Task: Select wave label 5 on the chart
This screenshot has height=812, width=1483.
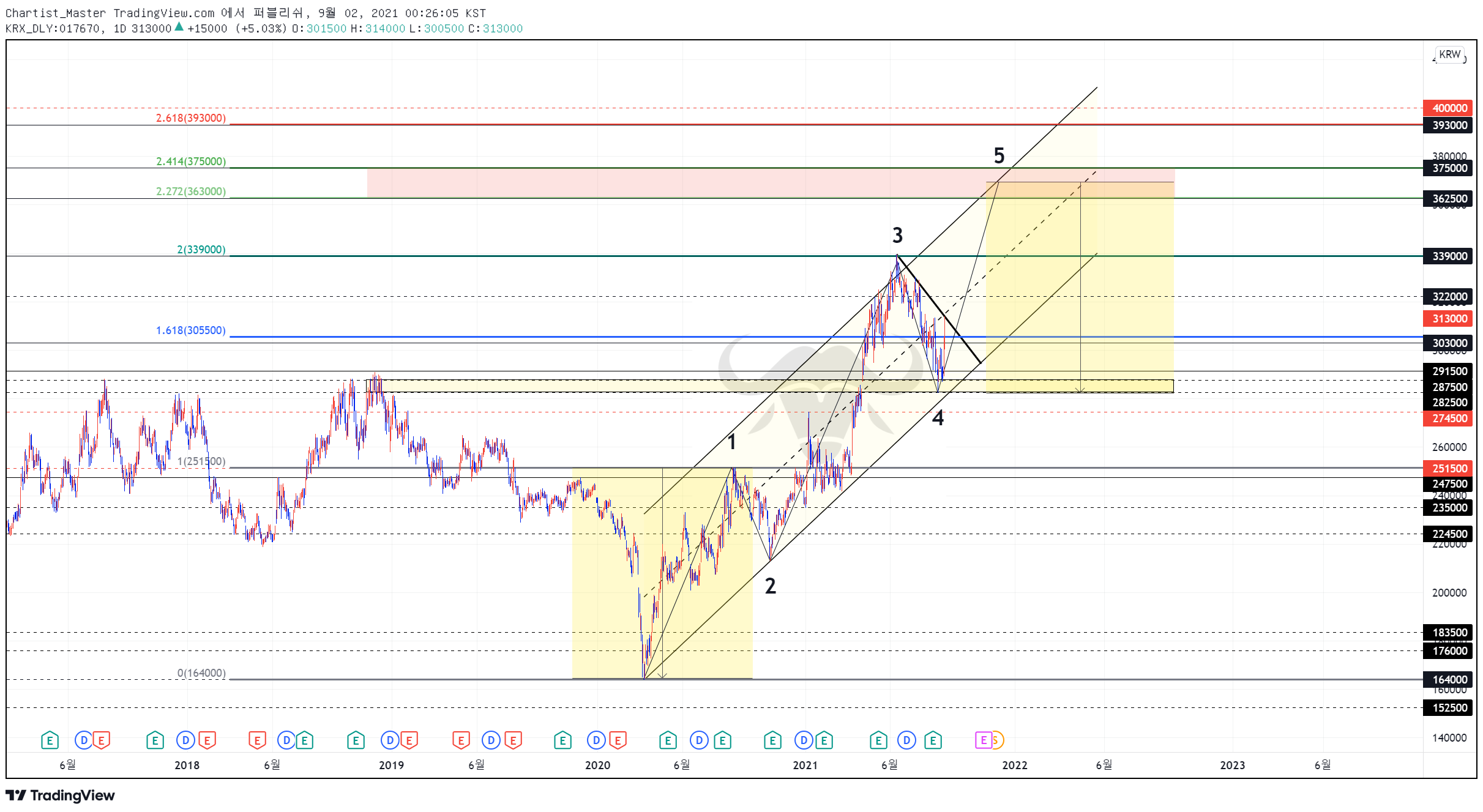Action: click(999, 156)
